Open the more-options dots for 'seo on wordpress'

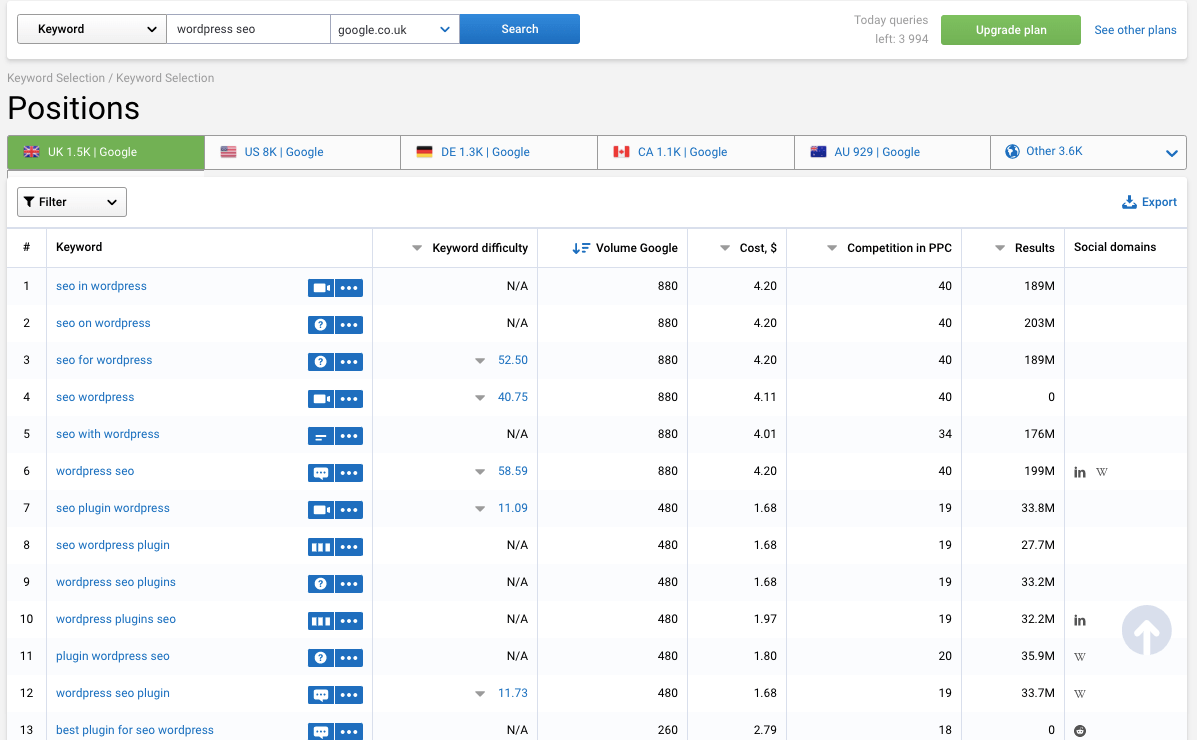point(349,325)
